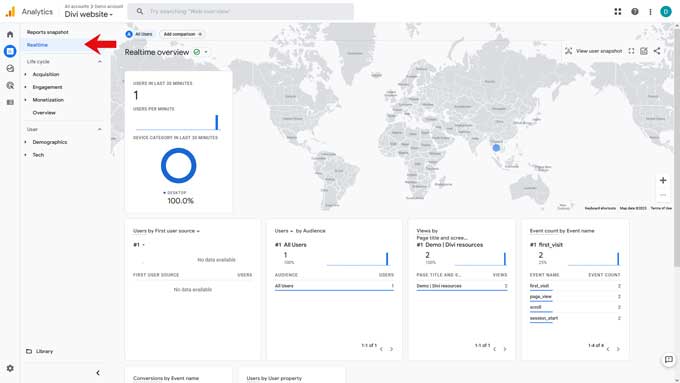Open the customize report edit icon
Viewport: 680px width, 383px height.
click(x=644, y=51)
